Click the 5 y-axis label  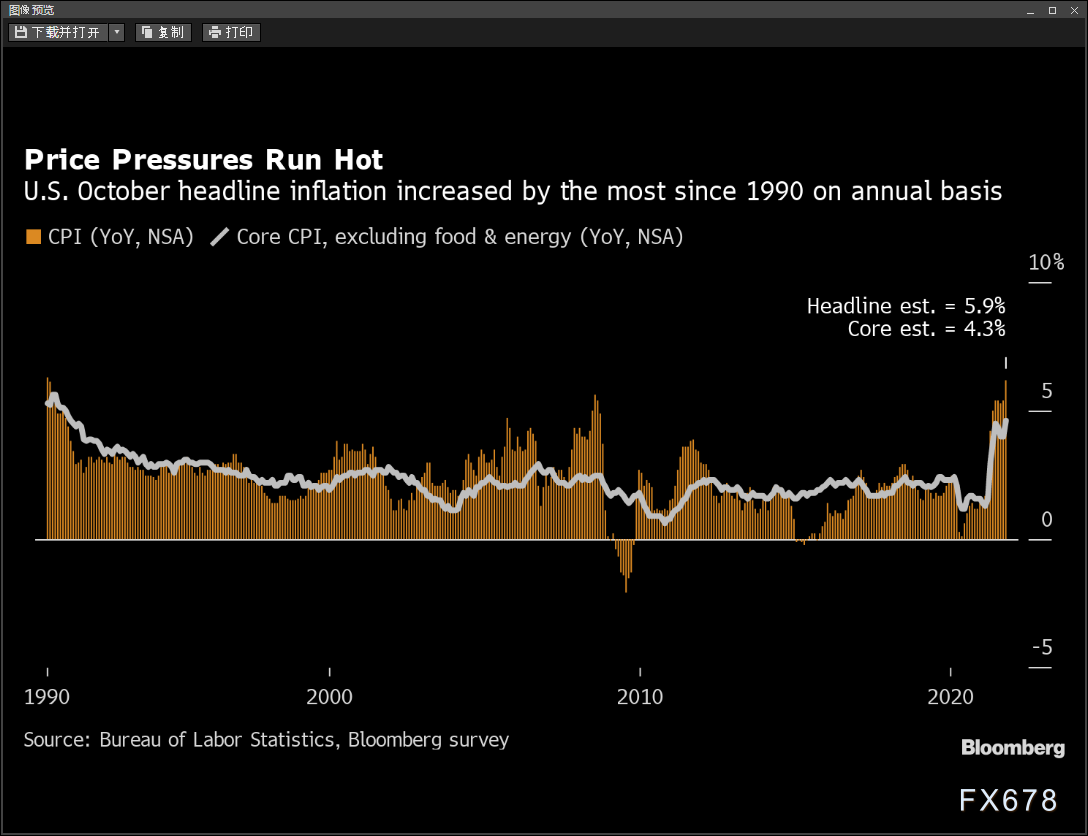pos(1046,391)
